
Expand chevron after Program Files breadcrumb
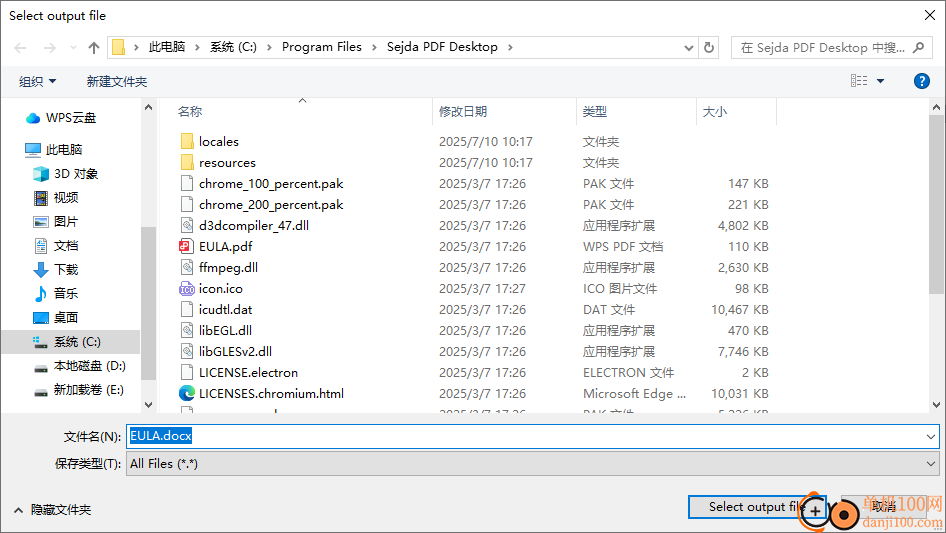click(x=374, y=47)
